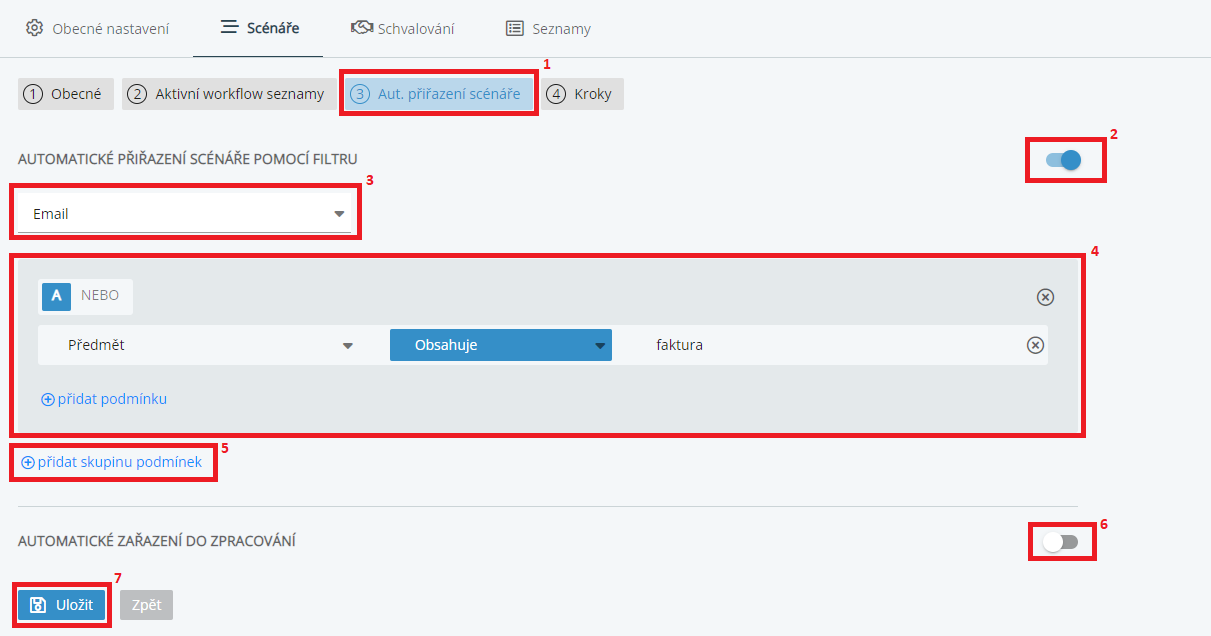Click the floppy disk icon on Uložit
This screenshot has width=1211, height=636.
click(38, 605)
